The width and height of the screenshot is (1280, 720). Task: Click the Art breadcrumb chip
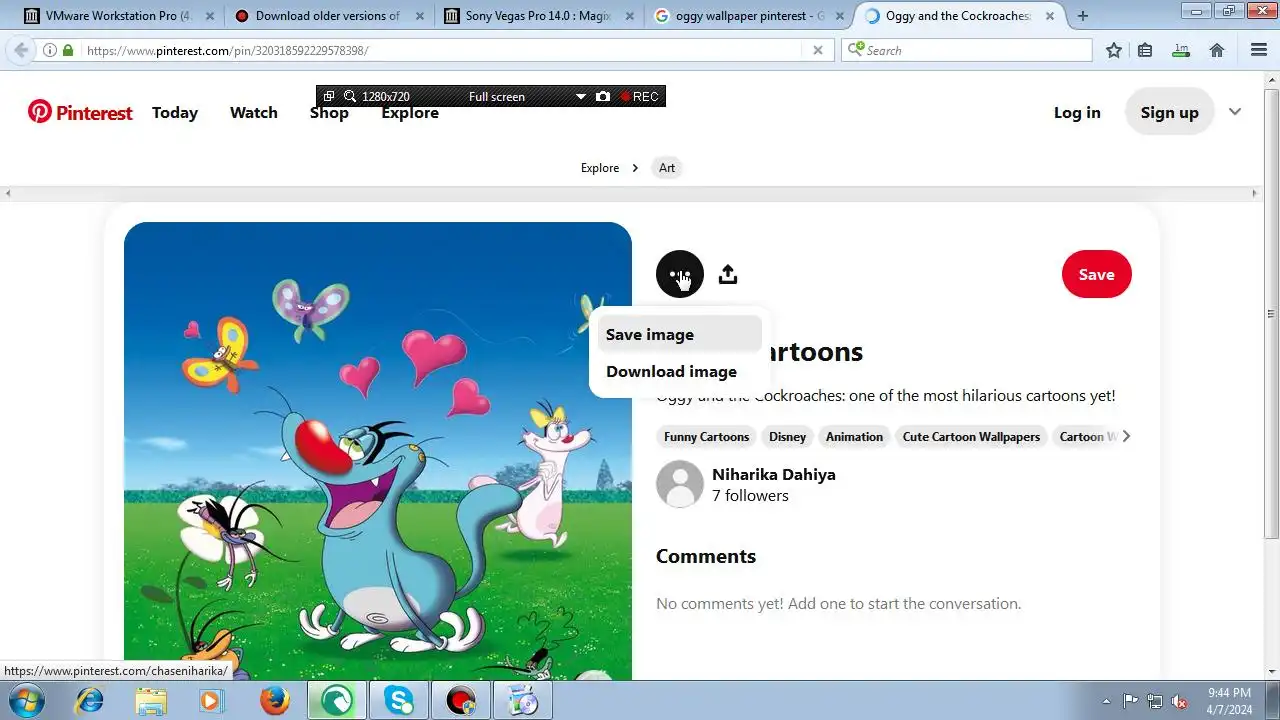point(667,168)
